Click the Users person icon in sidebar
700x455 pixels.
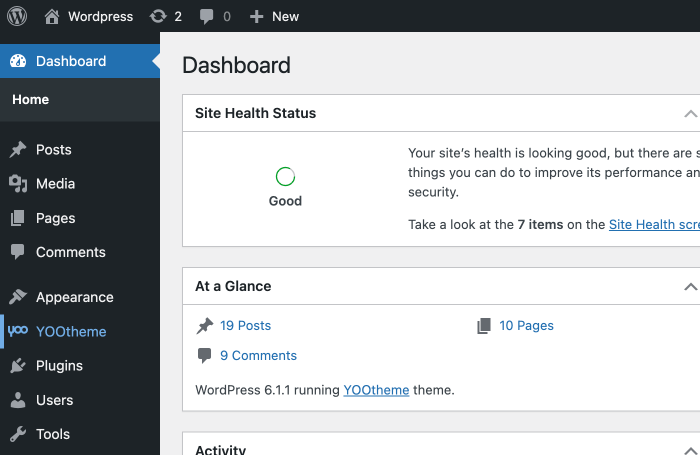pyautogui.click(x=18, y=400)
